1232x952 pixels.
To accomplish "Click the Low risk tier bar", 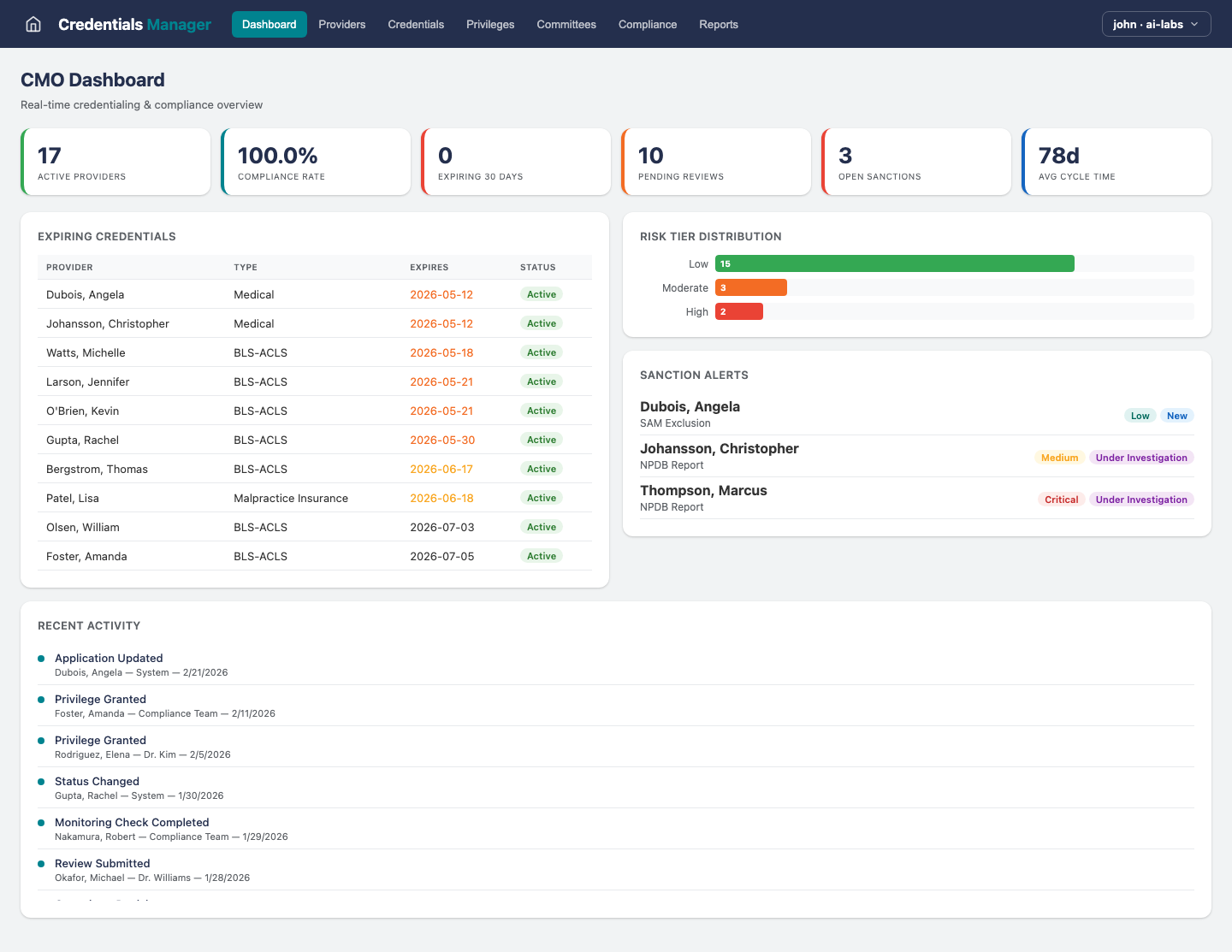I will point(894,263).
